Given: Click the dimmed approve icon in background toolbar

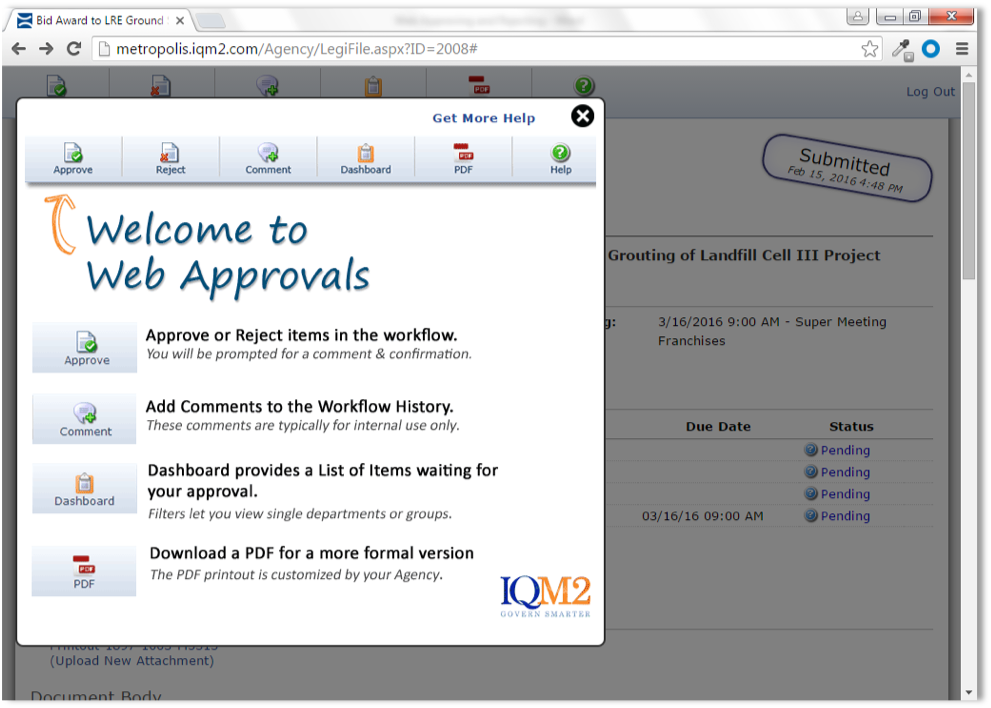Looking at the screenshot, I should [56, 85].
